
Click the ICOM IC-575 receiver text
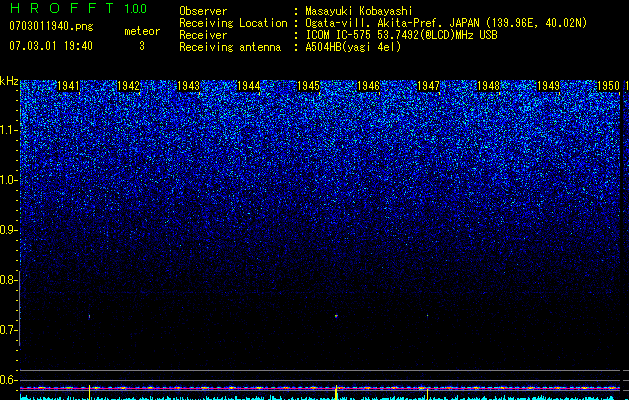pyautogui.click(x=401, y=35)
